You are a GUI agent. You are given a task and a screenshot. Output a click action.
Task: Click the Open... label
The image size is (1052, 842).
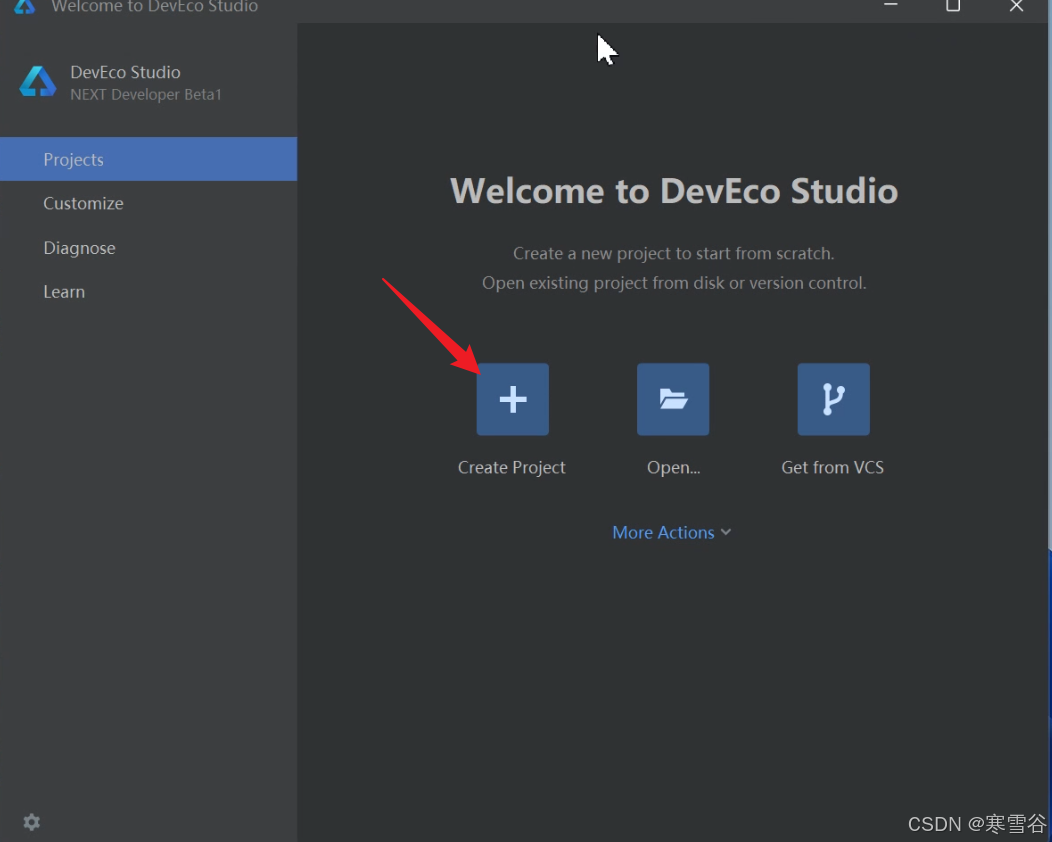[x=673, y=467]
